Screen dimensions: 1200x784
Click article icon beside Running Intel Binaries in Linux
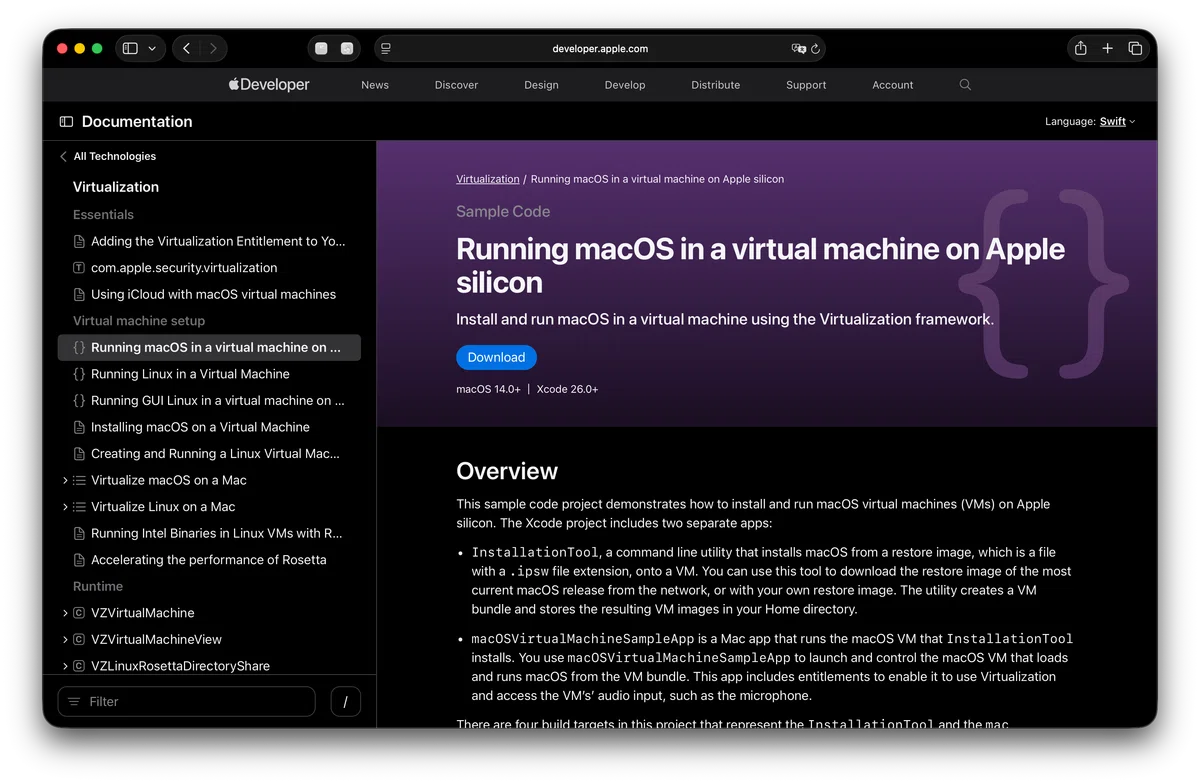(x=80, y=533)
